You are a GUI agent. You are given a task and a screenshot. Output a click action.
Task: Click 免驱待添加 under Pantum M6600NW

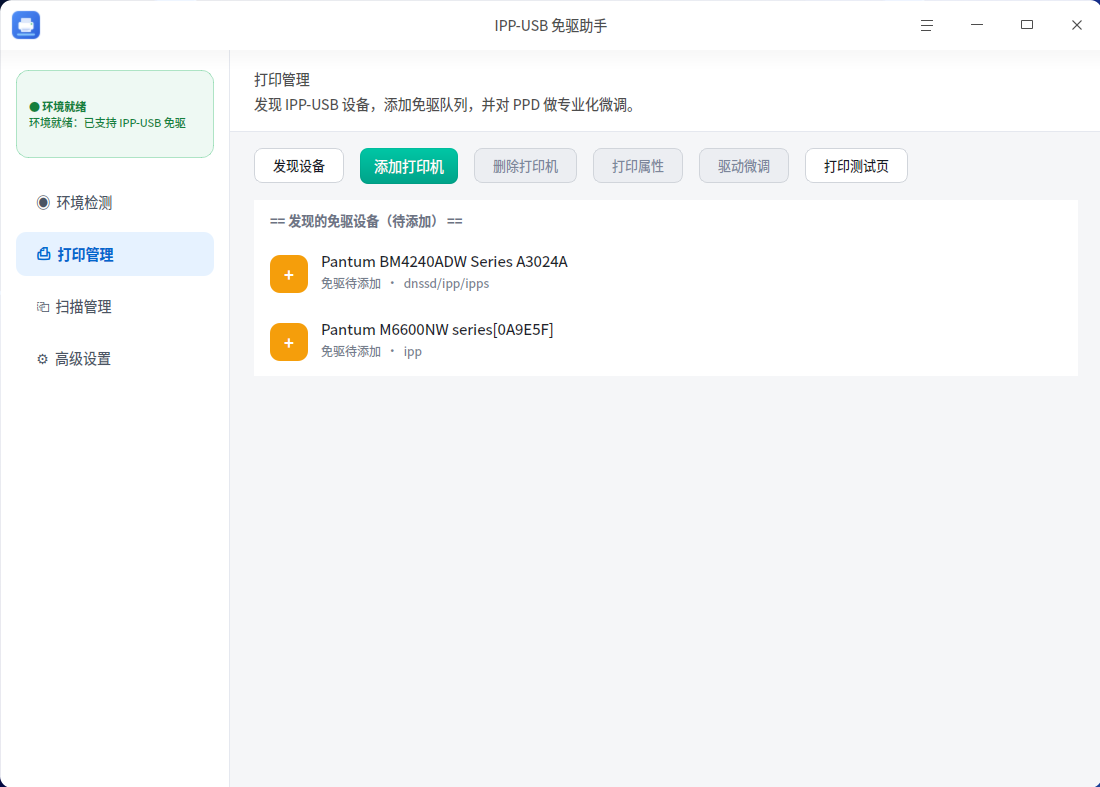(351, 351)
